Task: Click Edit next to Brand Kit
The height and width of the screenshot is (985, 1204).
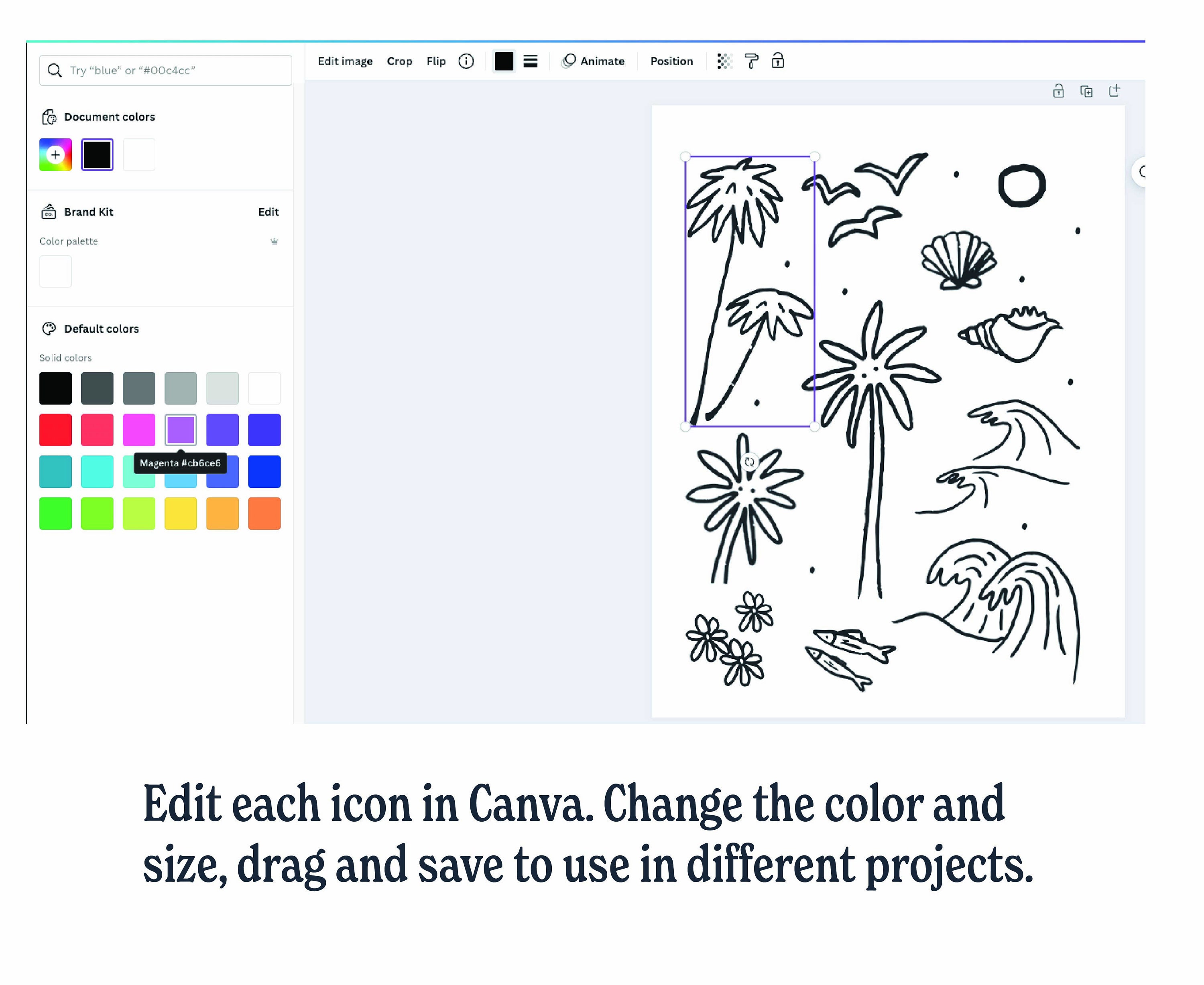Action: pos(268,211)
